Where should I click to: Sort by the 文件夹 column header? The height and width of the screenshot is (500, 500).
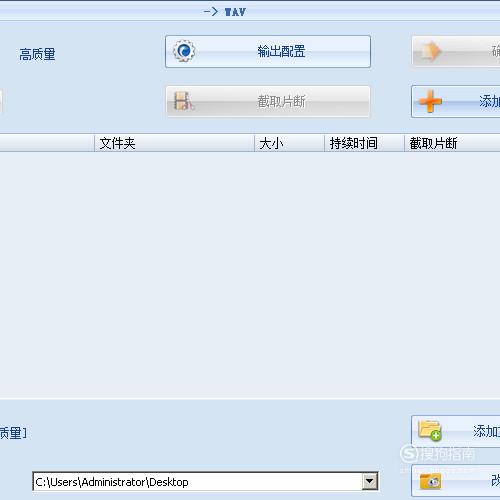(x=174, y=143)
